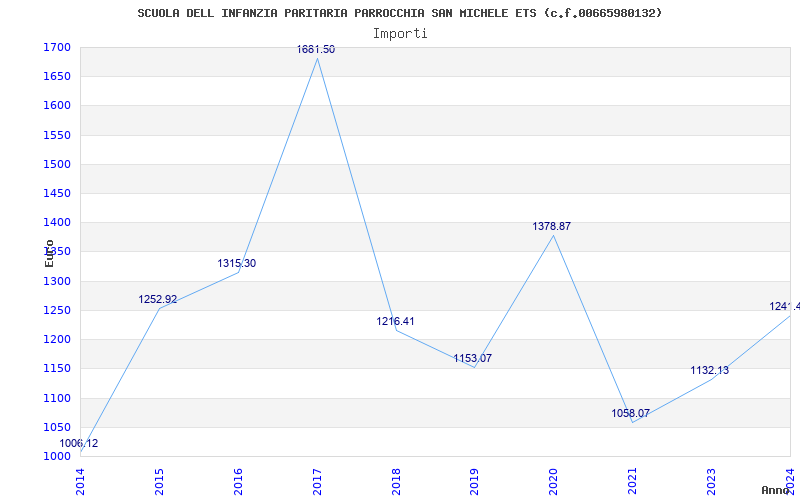Click the 1216.41 data label
This screenshot has width=800, height=500.
point(395,321)
